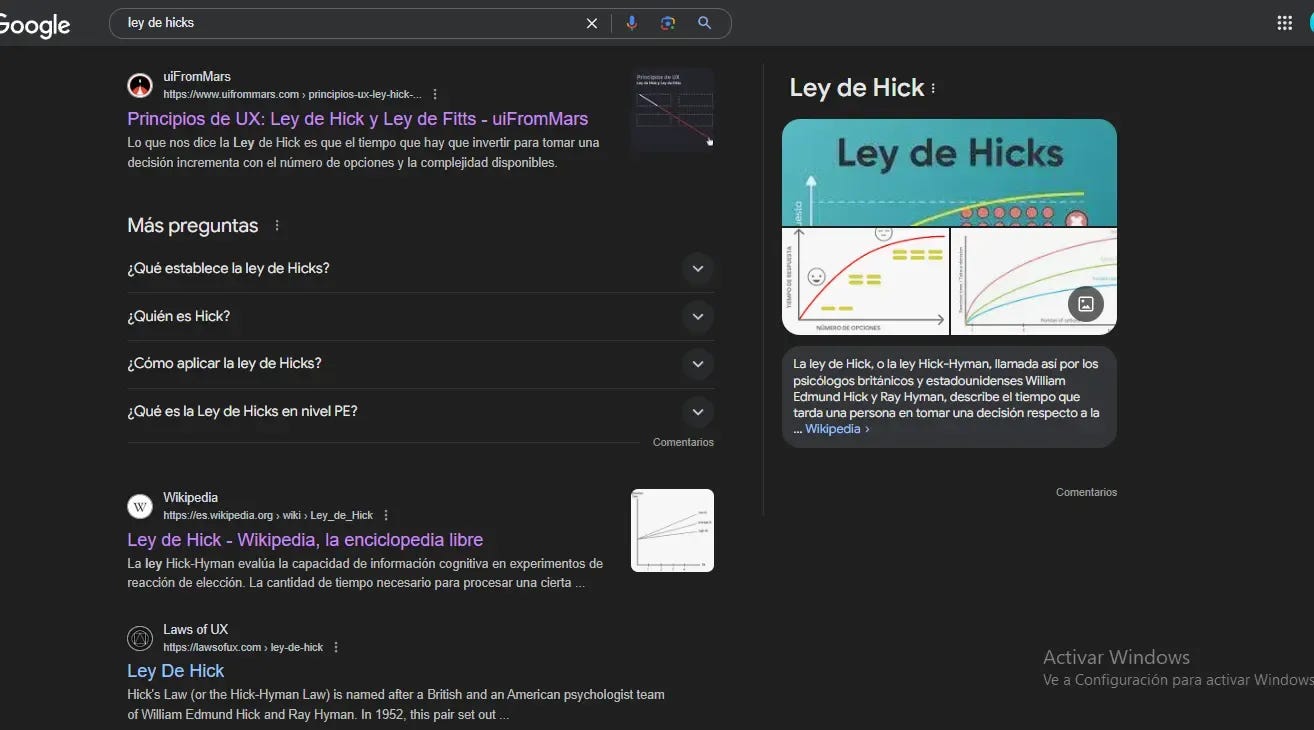Open the options dots beside Más preguntas
Viewport: 1314px width, 730px height.
coord(277,226)
